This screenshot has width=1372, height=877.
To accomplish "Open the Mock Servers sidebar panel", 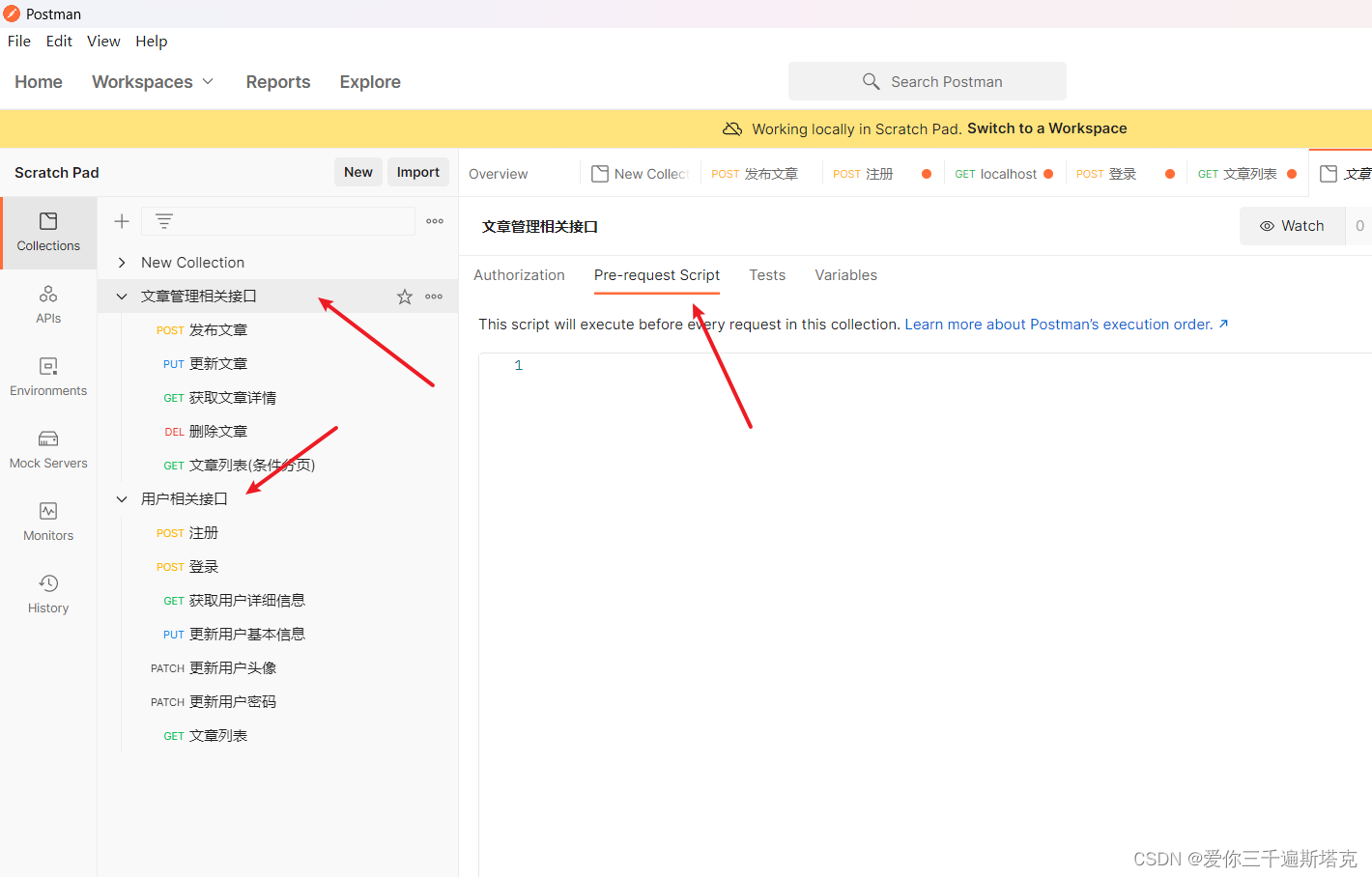I will (48, 450).
